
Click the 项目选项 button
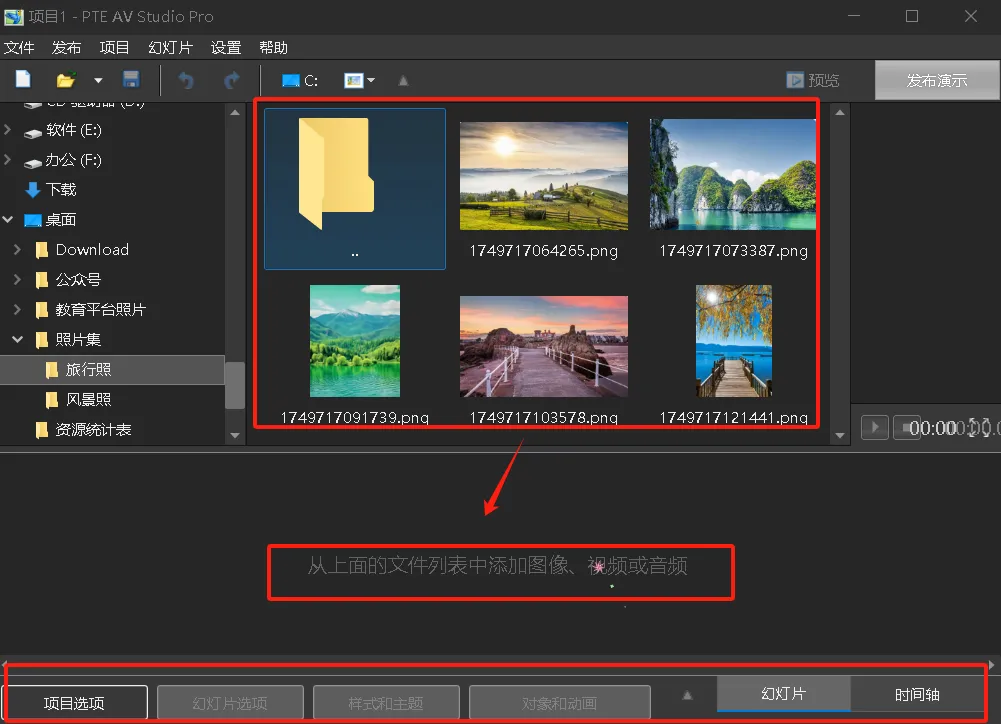pos(75,703)
